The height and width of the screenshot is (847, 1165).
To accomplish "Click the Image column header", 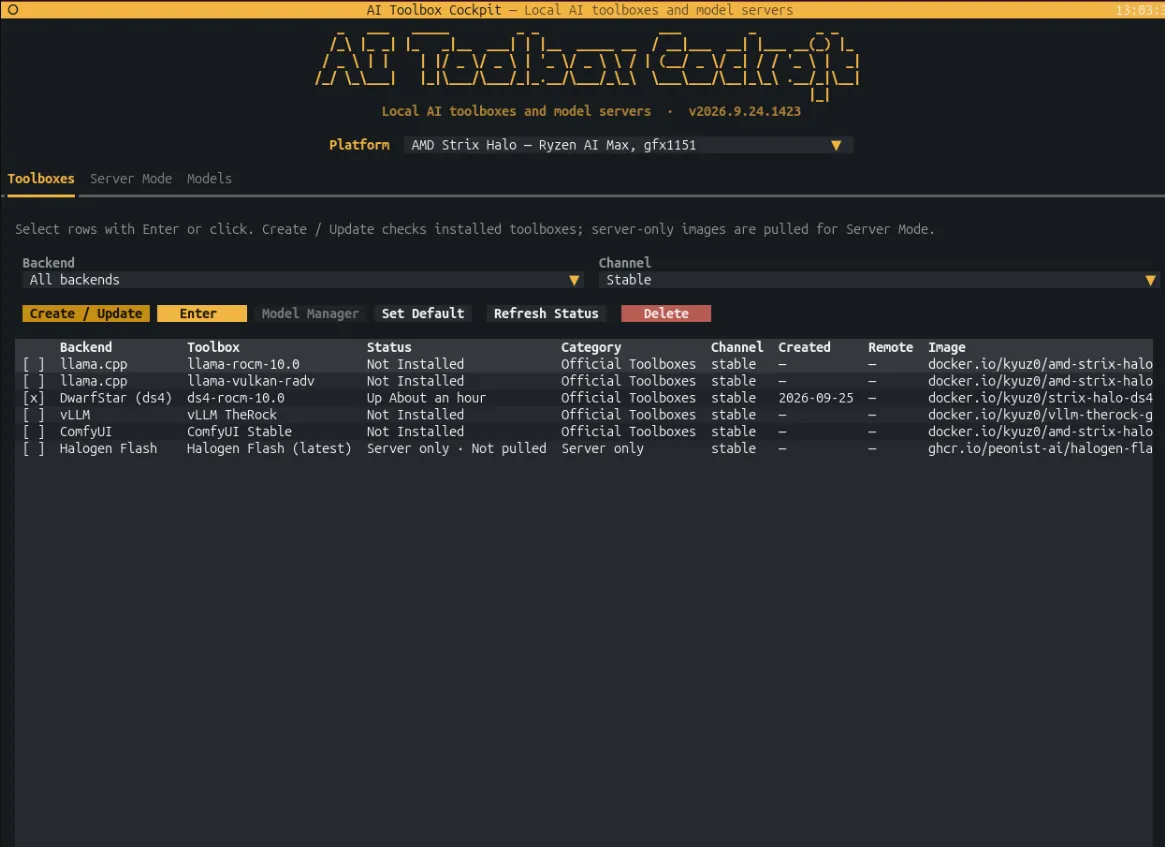I will tap(947, 347).
